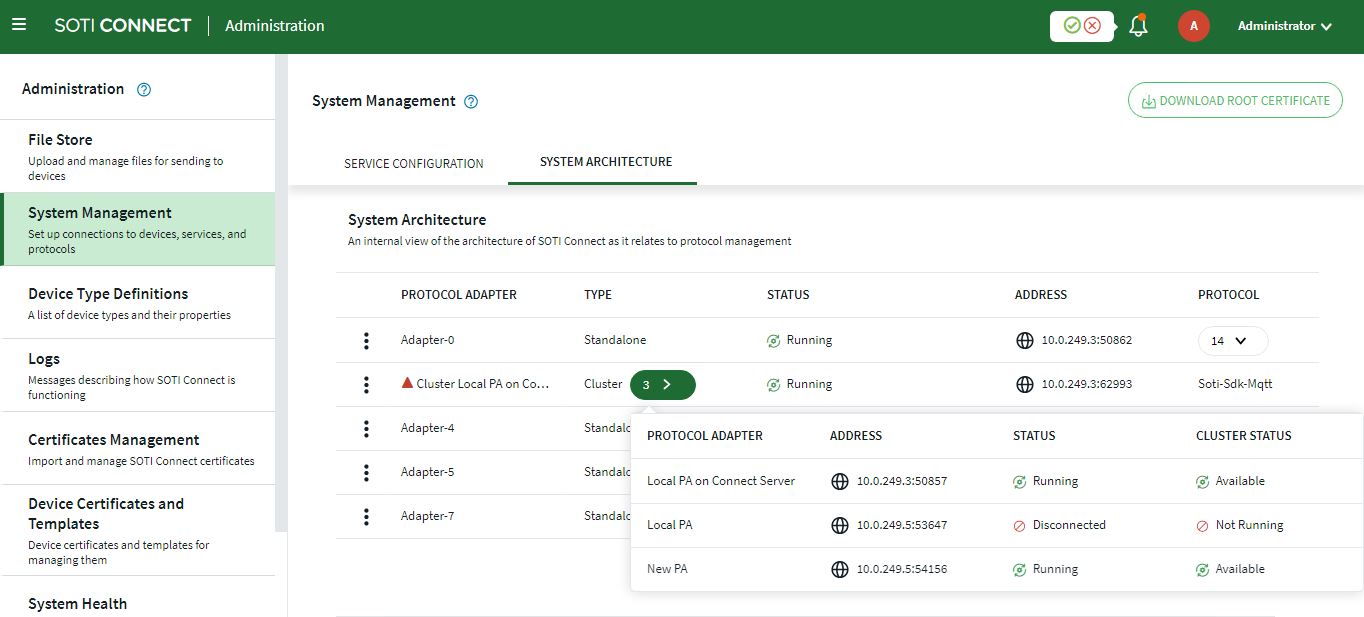
Task: Click the main table Status column header
Action: (x=788, y=295)
